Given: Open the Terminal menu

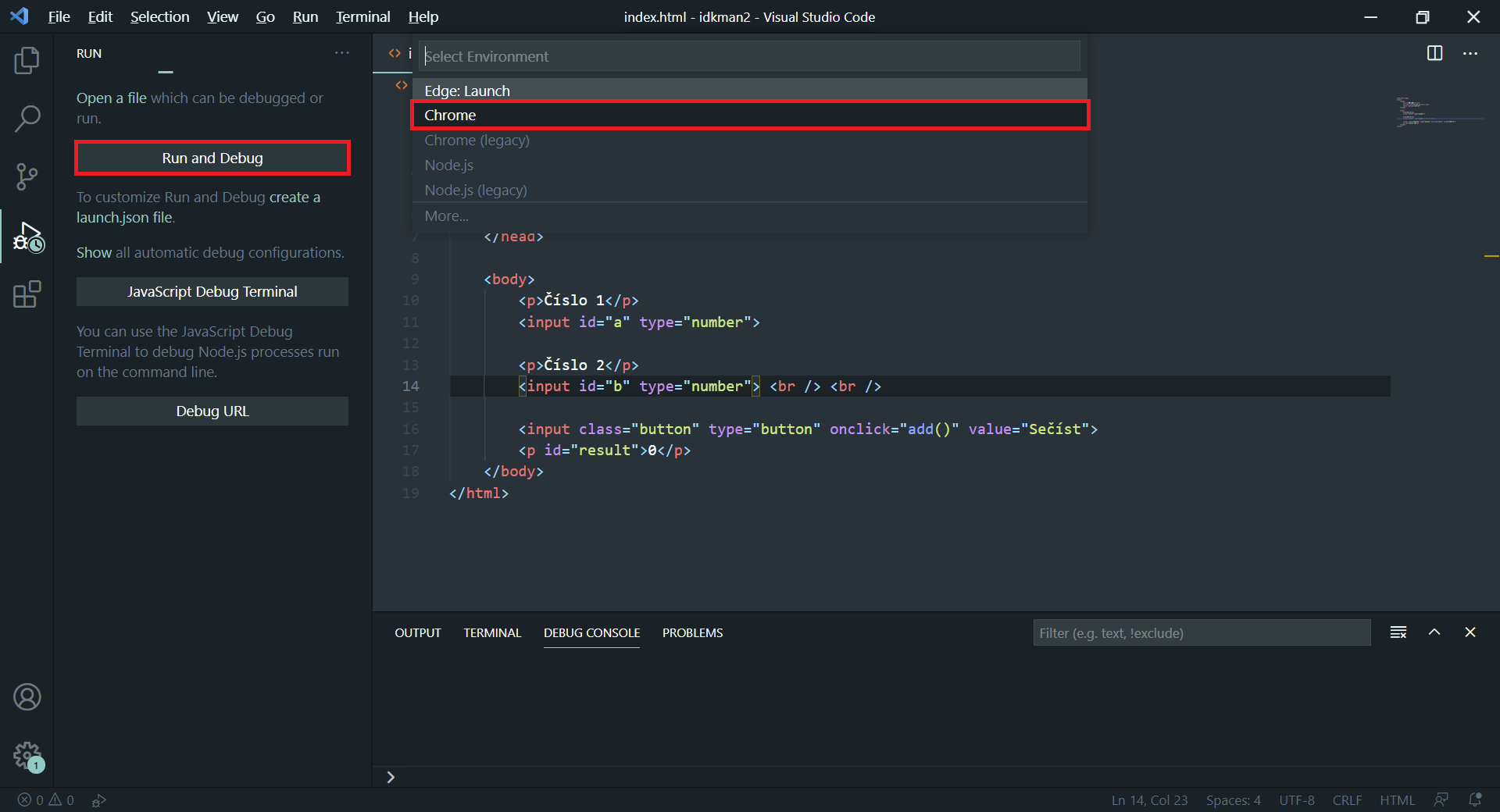Looking at the screenshot, I should [x=362, y=16].
